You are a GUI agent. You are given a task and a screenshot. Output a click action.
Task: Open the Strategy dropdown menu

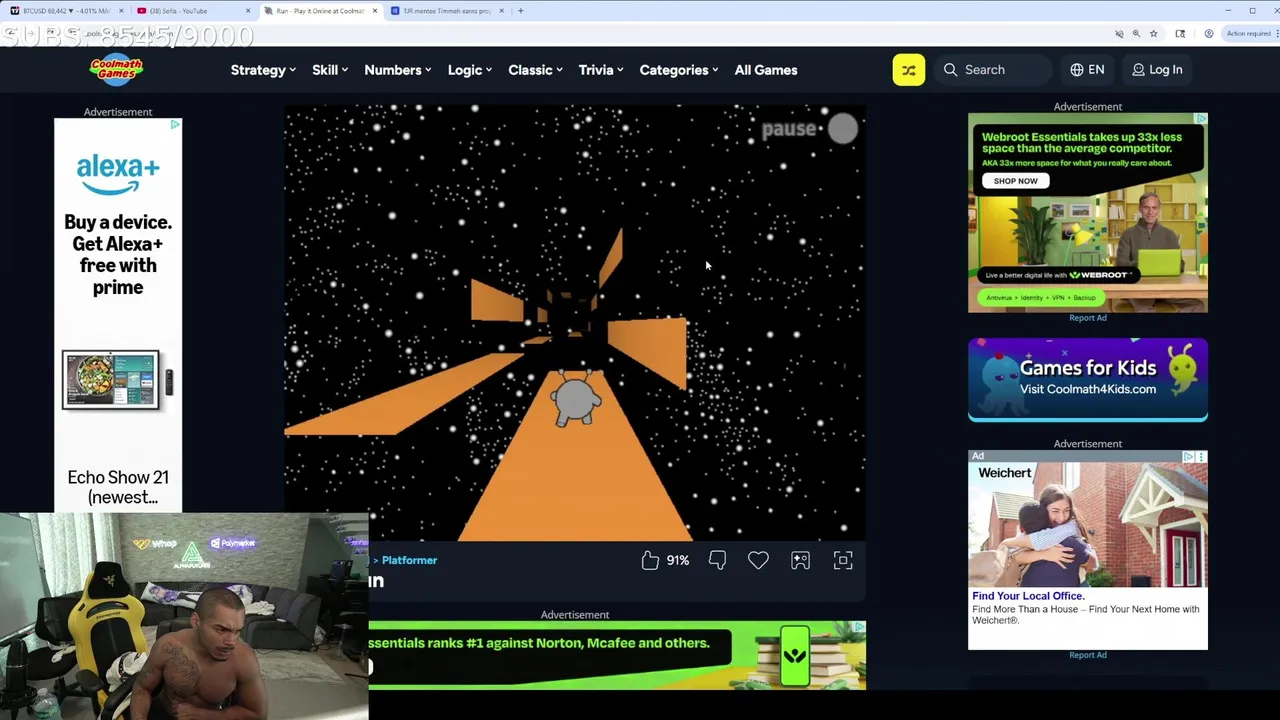click(x=263, y=70)
